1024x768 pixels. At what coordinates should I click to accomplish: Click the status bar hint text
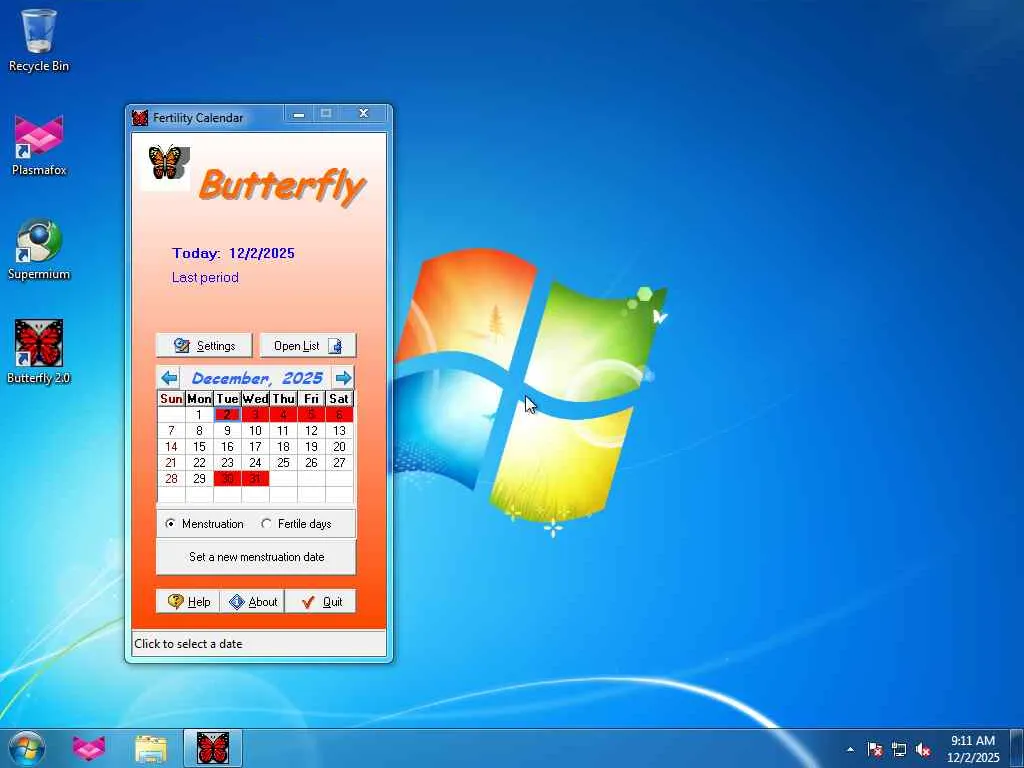(188, 644)
